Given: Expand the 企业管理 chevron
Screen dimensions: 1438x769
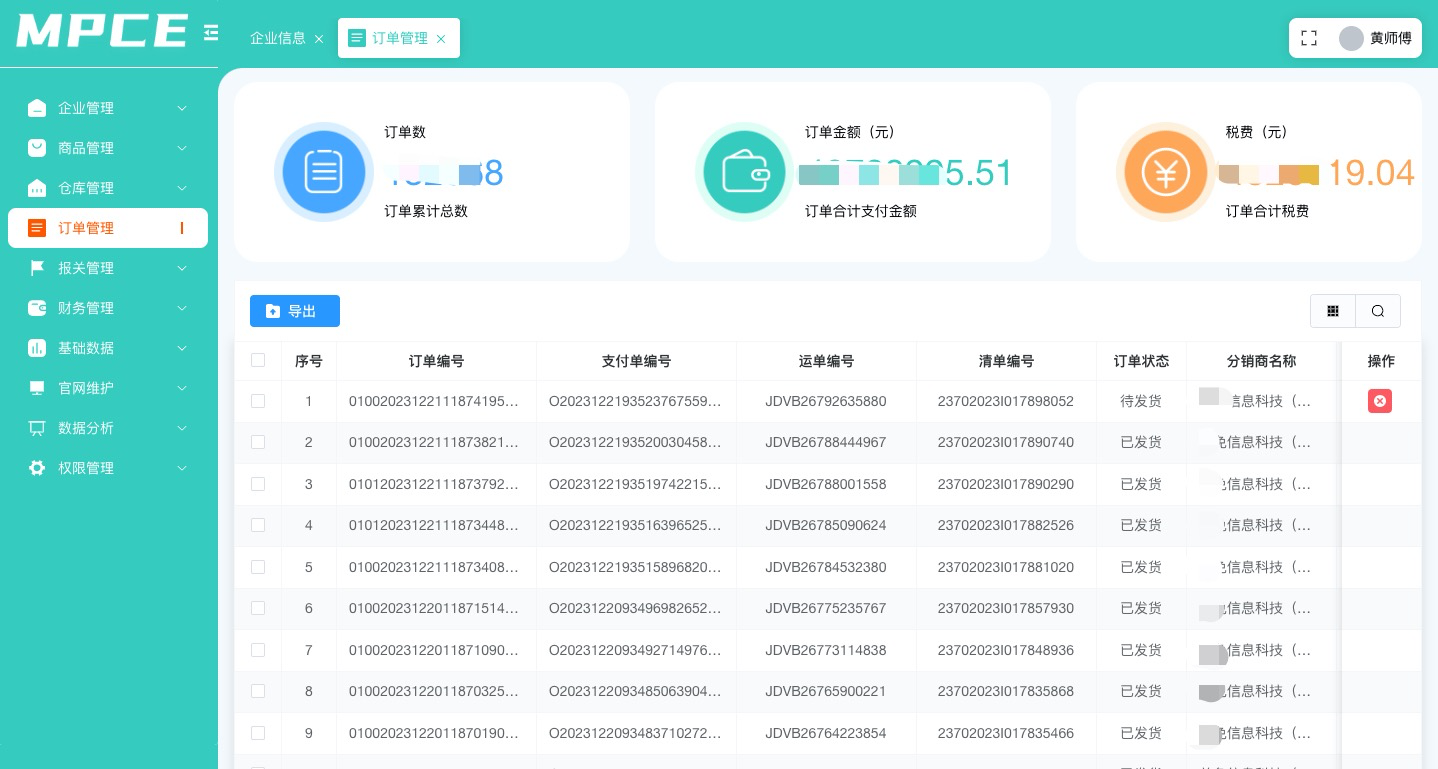Looking at the screenshot, I should [x=182, y=108].
